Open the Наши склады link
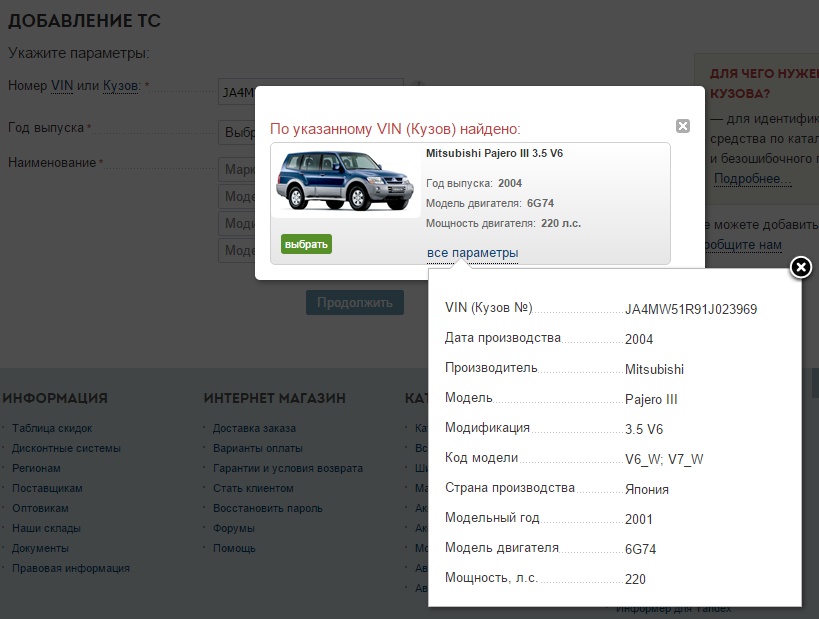819x619 pixels. pos(46,528)
